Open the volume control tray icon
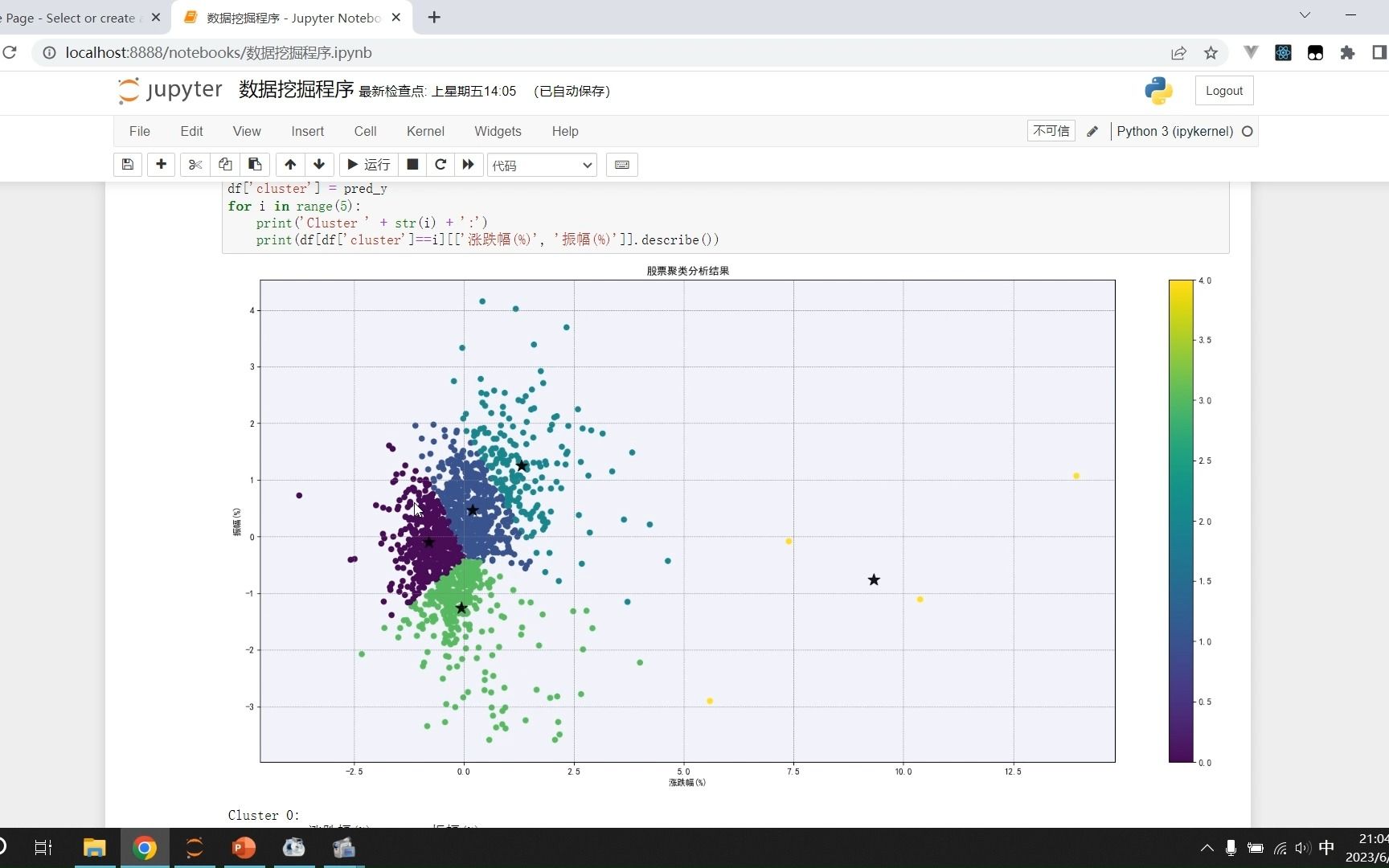Screen dimensions: 1389x868 tap(1303, 848)
